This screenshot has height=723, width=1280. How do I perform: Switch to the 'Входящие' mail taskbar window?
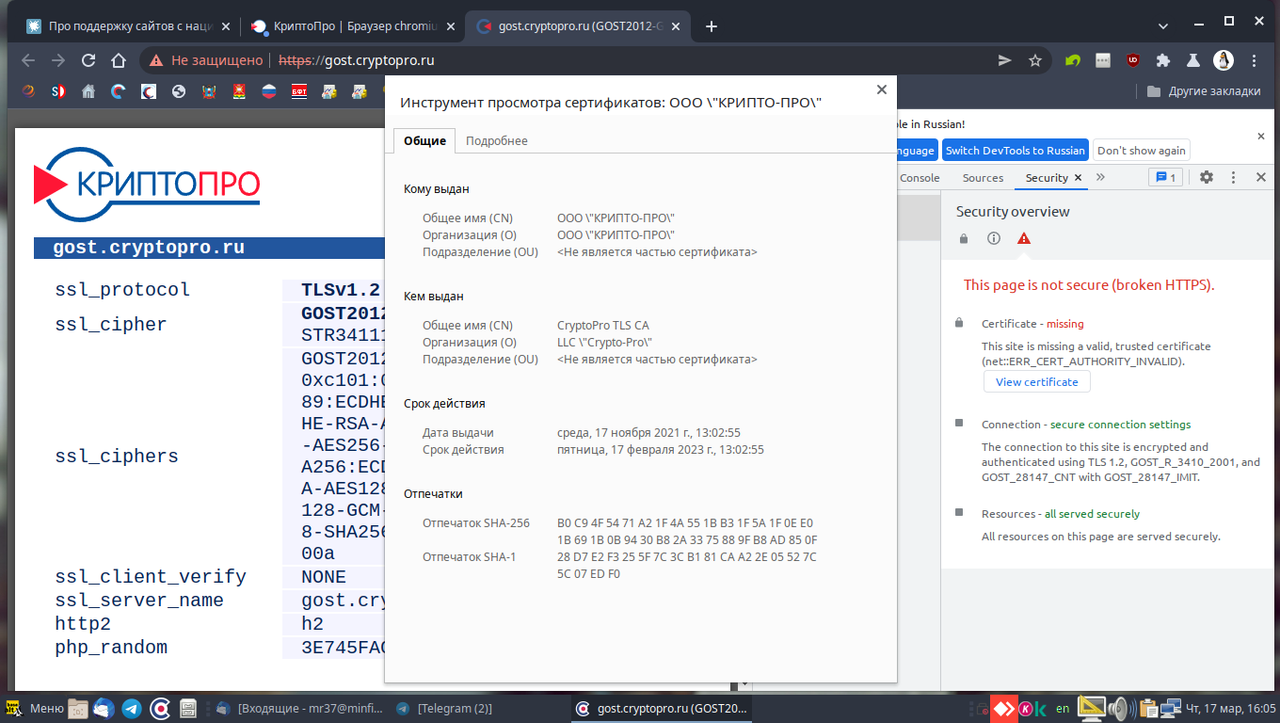(x=299, y=709)
